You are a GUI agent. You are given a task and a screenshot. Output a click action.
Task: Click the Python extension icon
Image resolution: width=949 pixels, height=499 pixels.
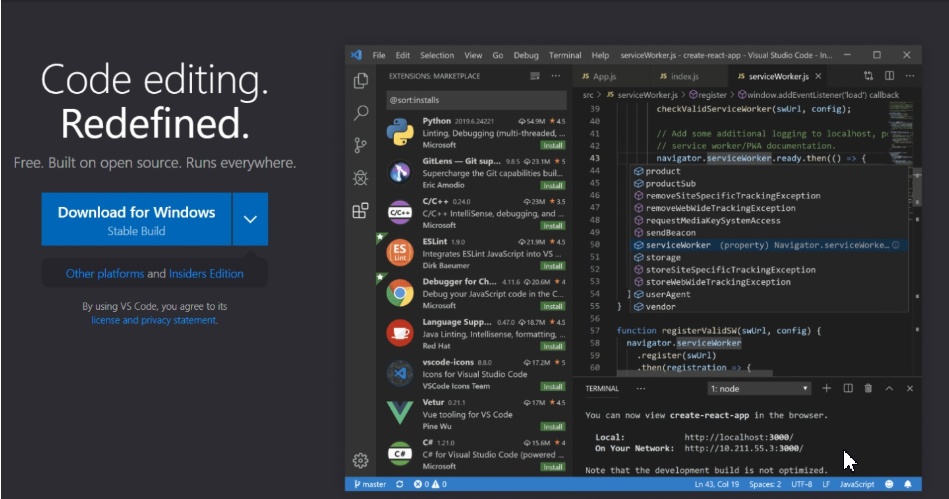click(x=400, y=132)
